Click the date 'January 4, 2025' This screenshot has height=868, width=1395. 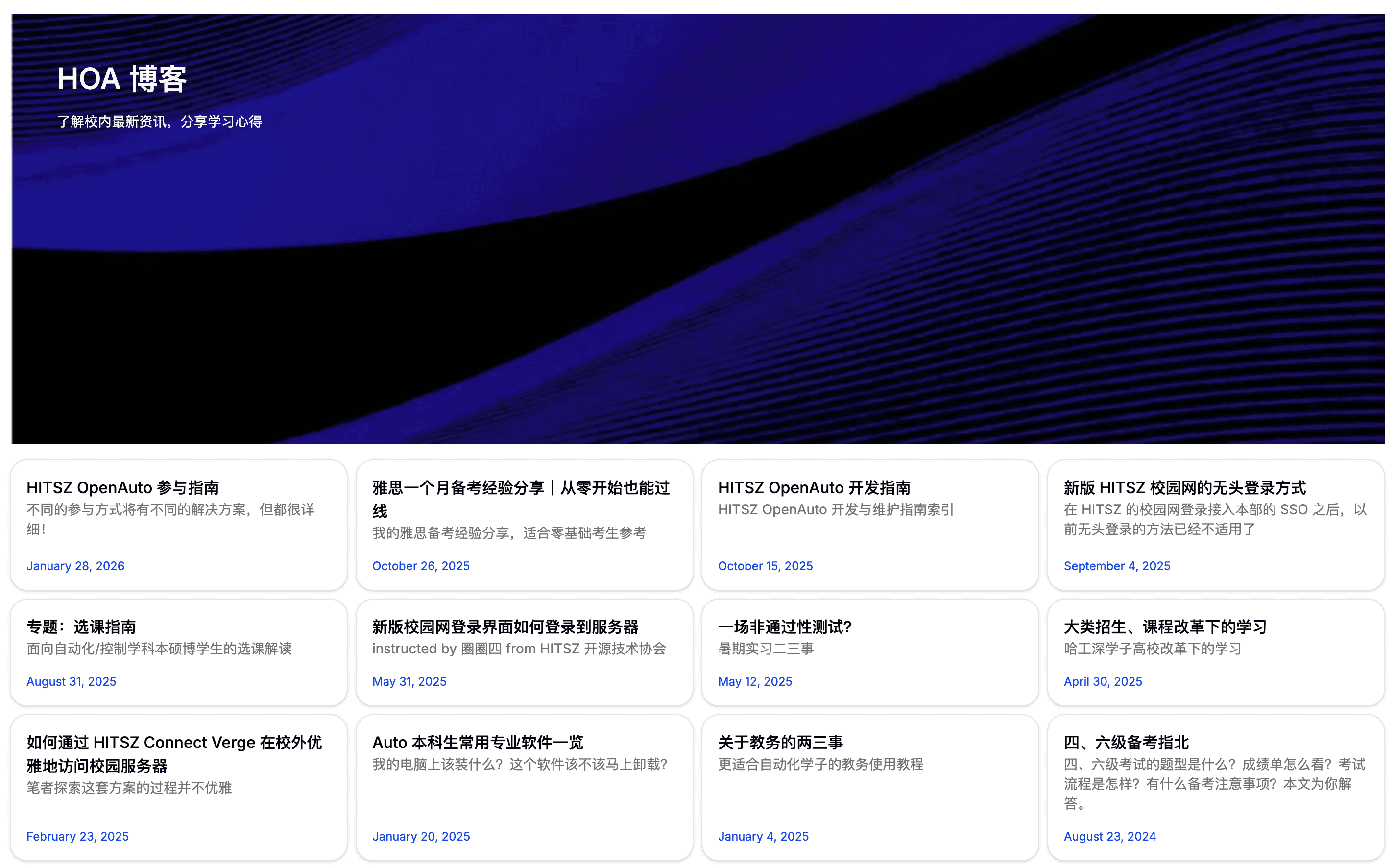click(763, 836)
